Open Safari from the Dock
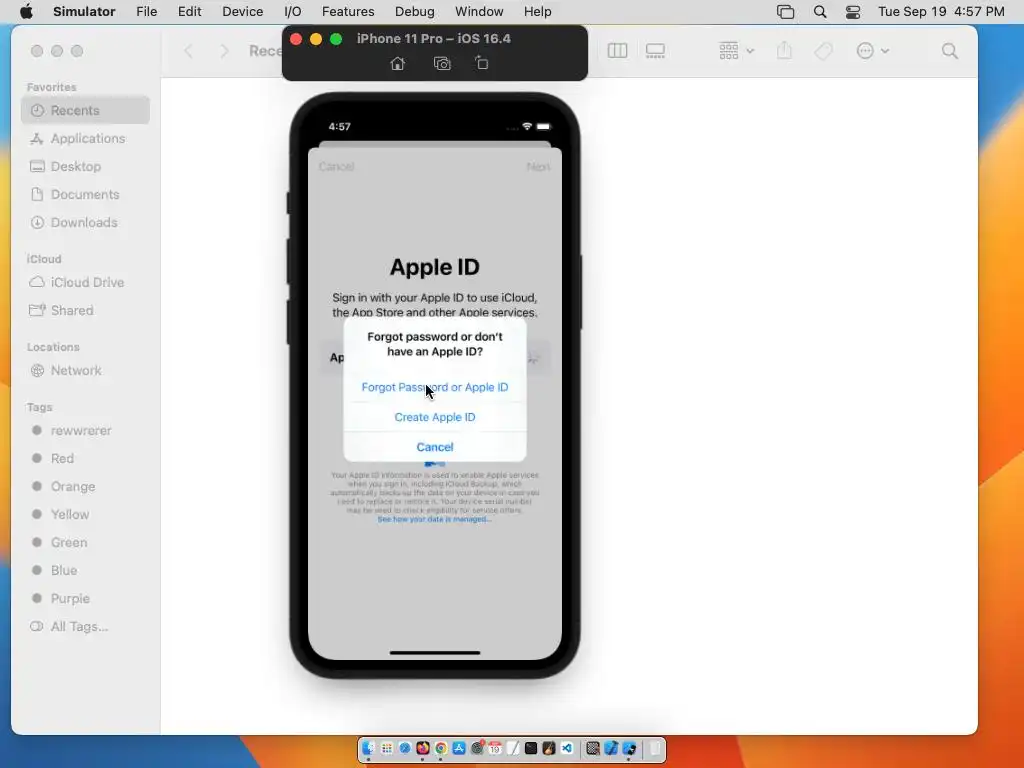The image size is (1024, 768). click(x=405, y=748)
